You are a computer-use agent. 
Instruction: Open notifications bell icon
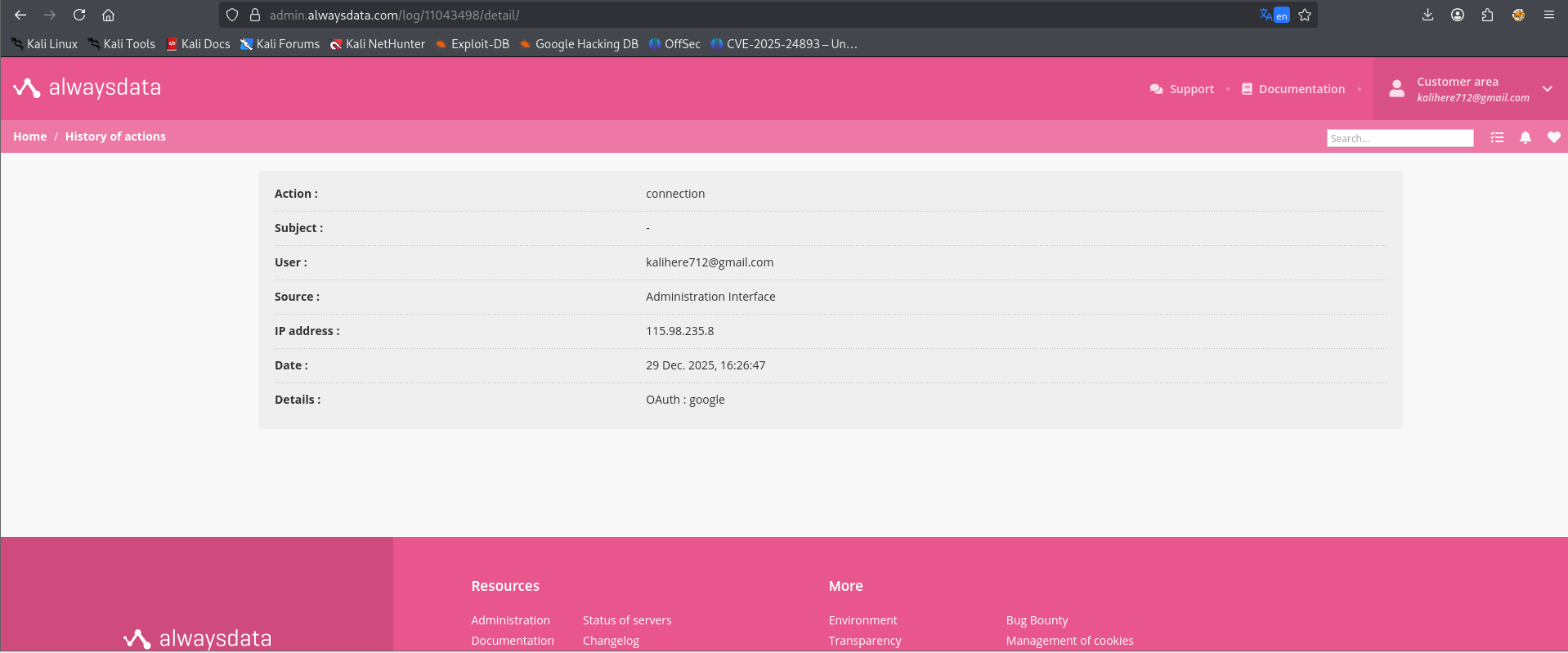(x=1525, y=137)
